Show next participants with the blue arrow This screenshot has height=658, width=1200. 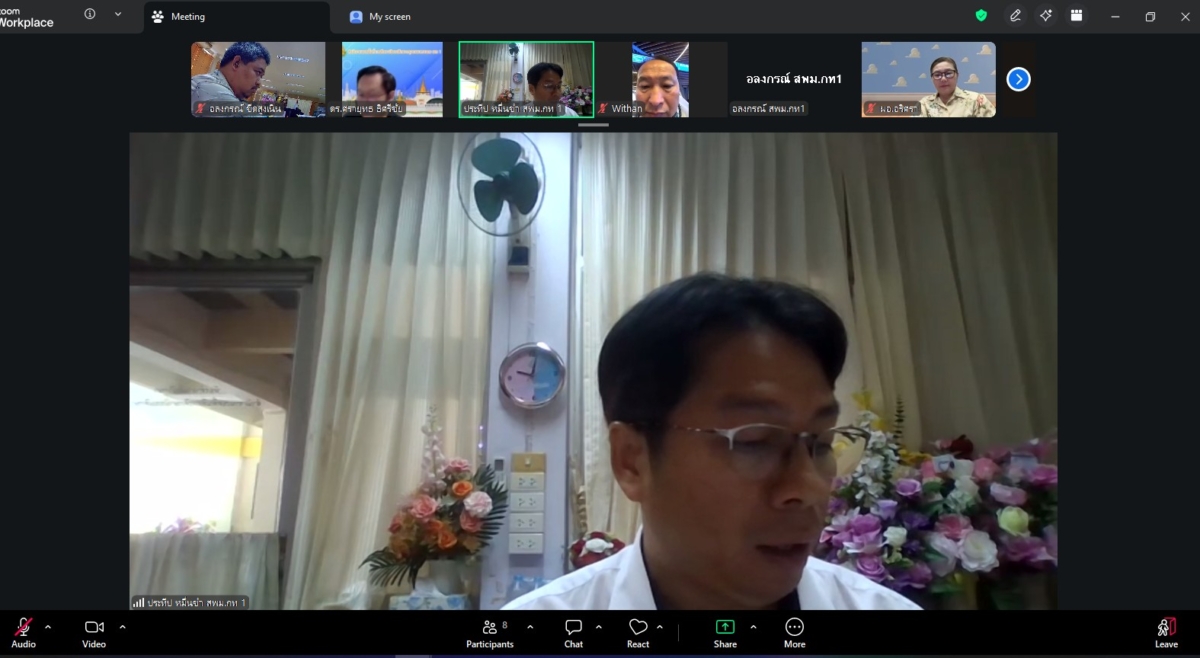coord(1018,79)
